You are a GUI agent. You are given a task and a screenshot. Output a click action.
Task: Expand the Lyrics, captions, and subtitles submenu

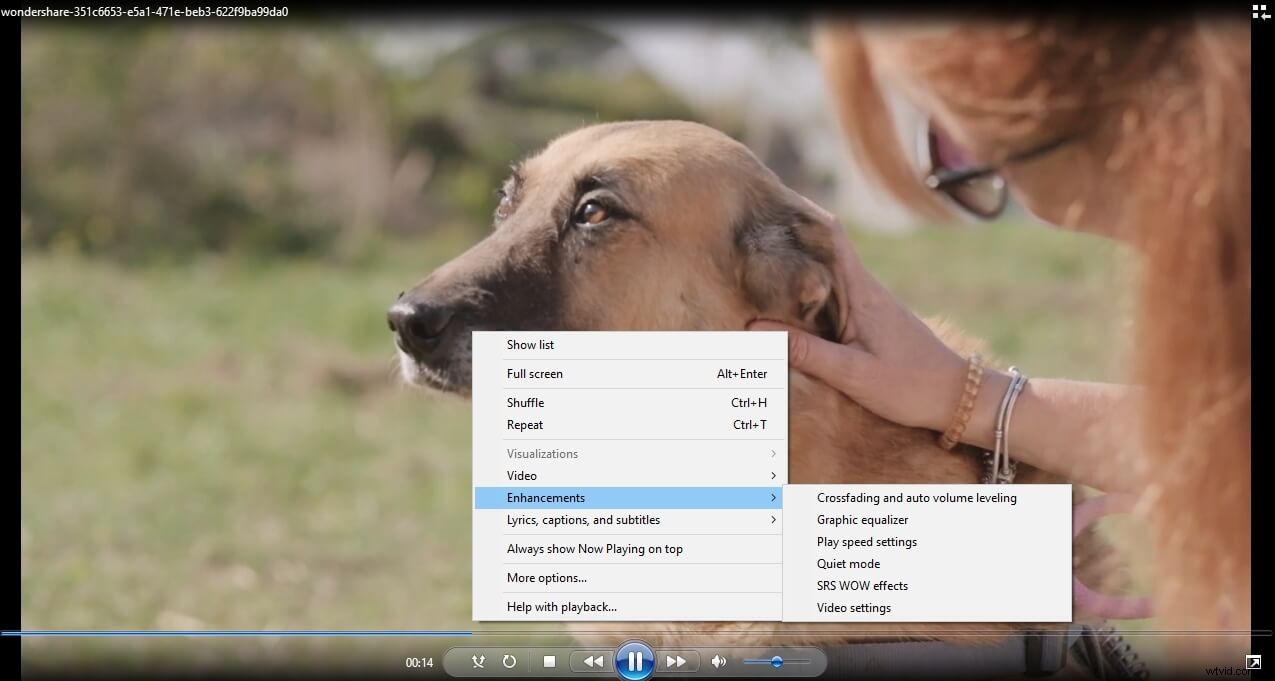coord(583,519)
